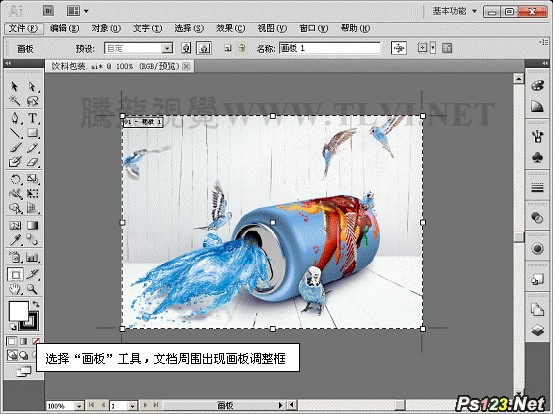Expand the status bar 画板 flyout arrow
The width and height of the screenshot is (553, 414).
tap(281, 406)
